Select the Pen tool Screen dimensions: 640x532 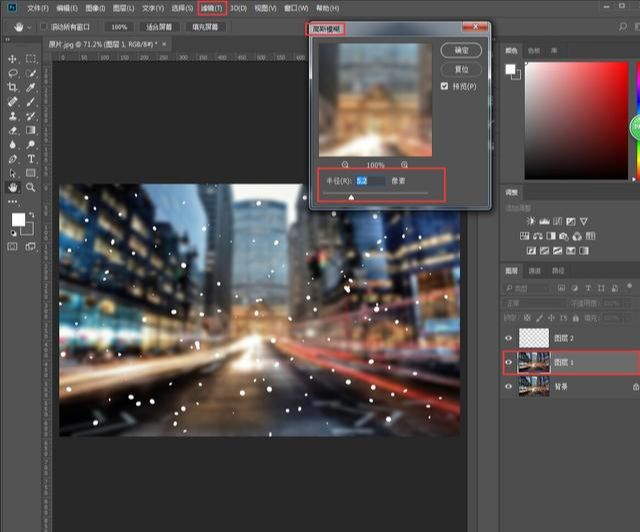tap(12, 159)
